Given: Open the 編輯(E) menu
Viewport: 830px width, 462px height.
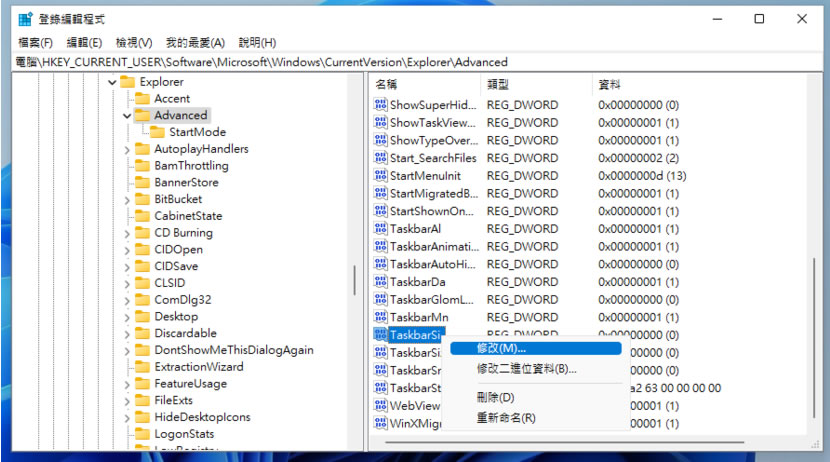Looking at the screenshot, I should point(84,42).
